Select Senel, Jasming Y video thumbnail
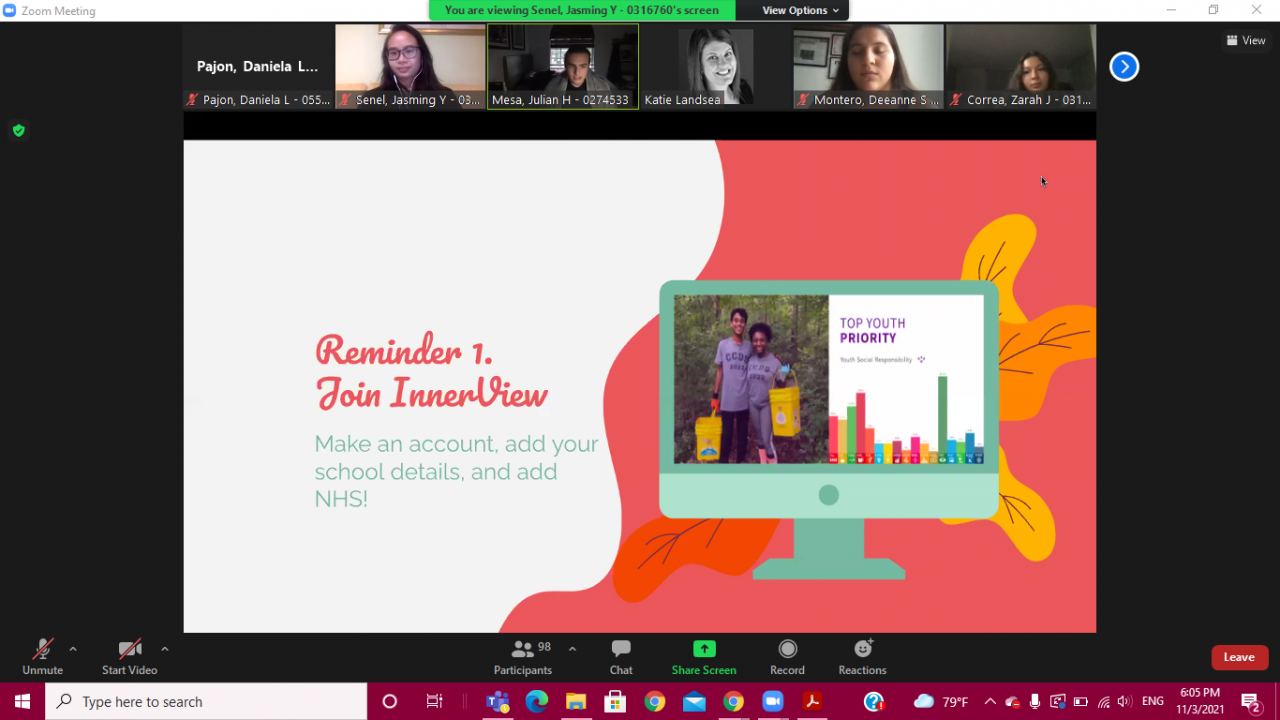The height and width of the screenshot is (720, 1280). 410,66
